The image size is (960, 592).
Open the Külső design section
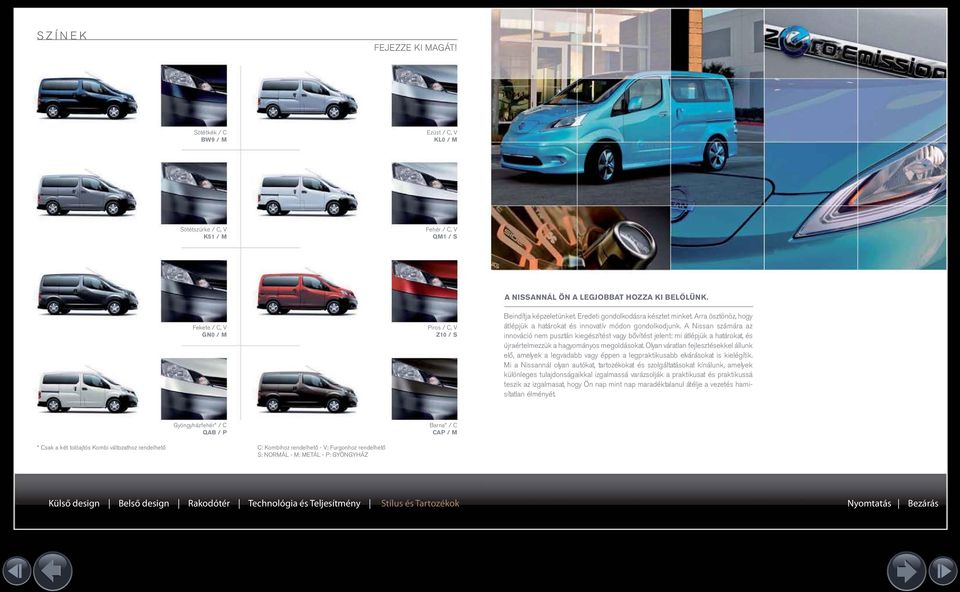73,503
